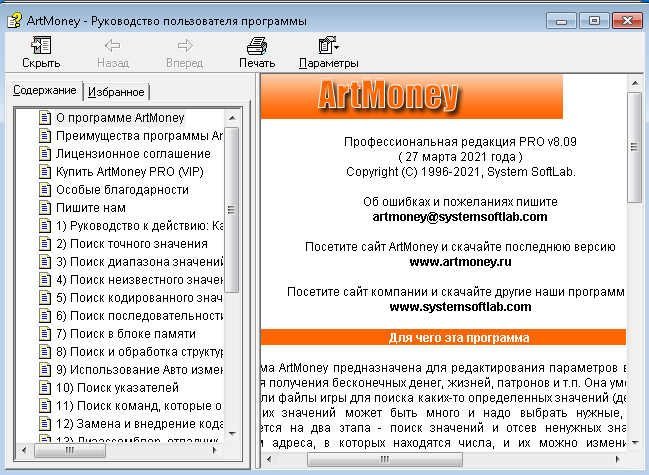Click the Скрыть (Hide) toolbar icon
This screenshot has height=475, width=649.
41,46
